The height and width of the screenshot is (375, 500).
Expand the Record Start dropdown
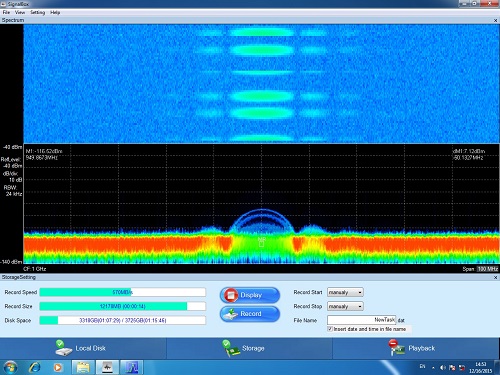click(345, 292)
